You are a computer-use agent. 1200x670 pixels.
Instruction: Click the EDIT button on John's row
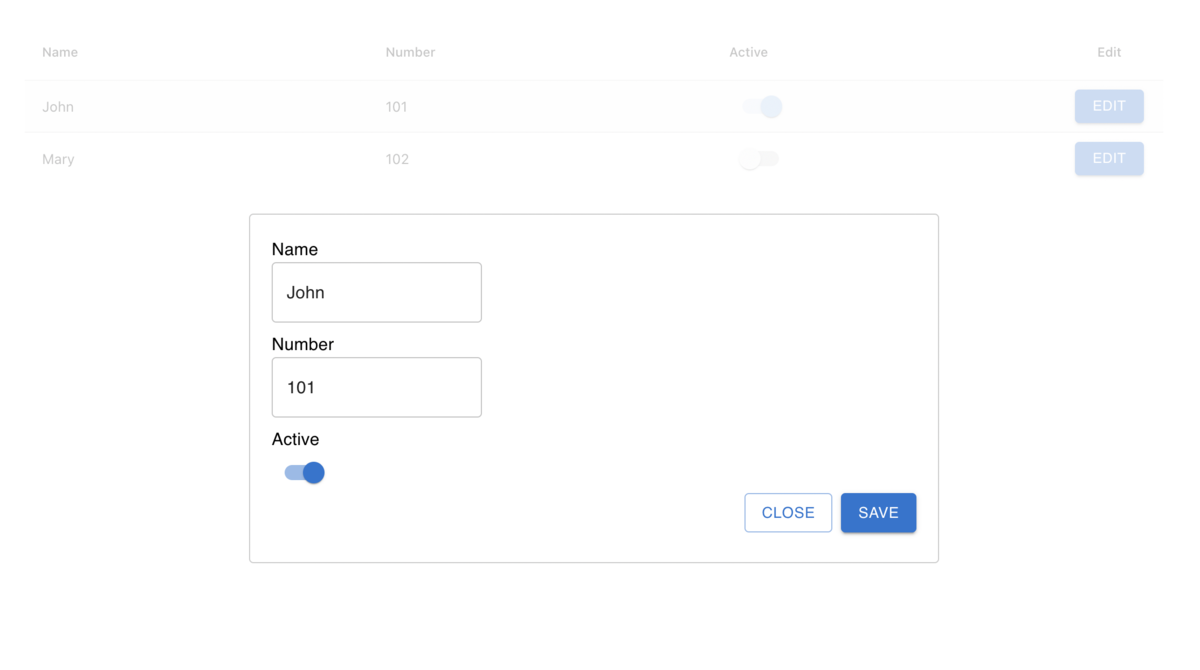[x=1109, y=106]
